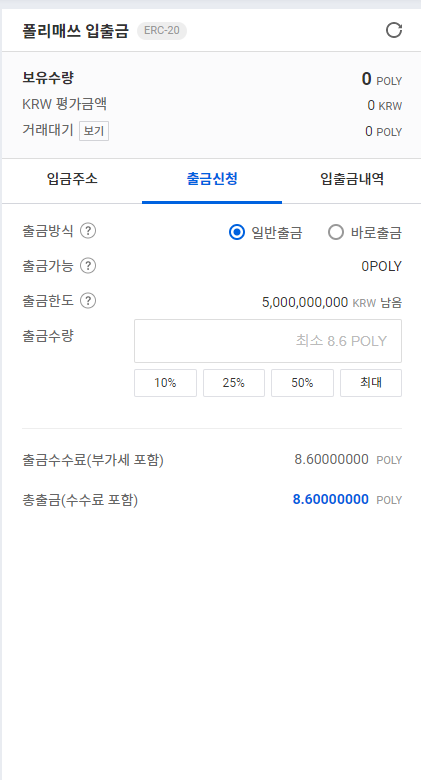421x780 pixels.
Task: Focus the 출금수량 input field
Action: 268,341
